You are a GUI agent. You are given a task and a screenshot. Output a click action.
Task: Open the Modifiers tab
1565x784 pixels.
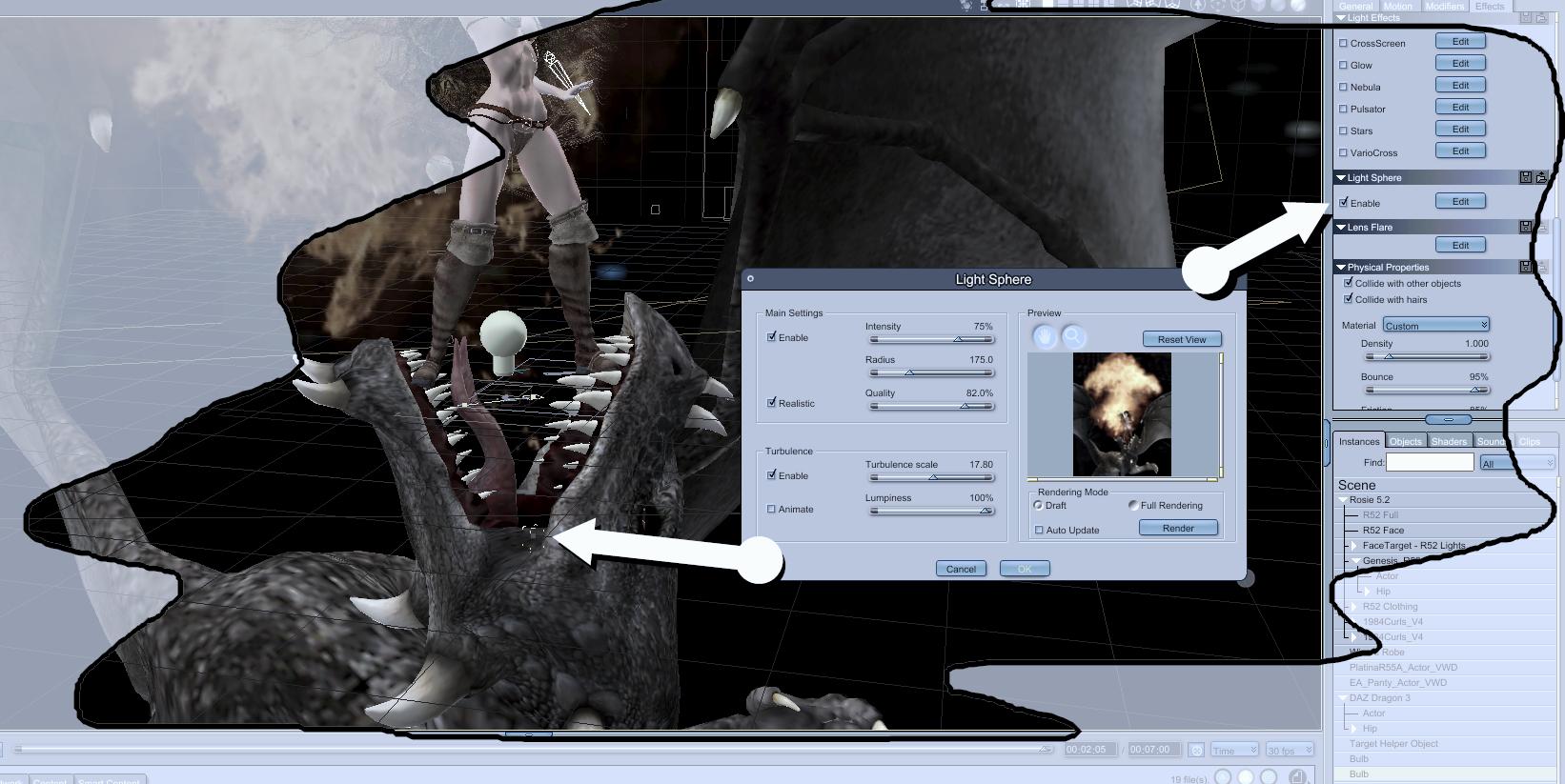click(x=1445, y=6)
